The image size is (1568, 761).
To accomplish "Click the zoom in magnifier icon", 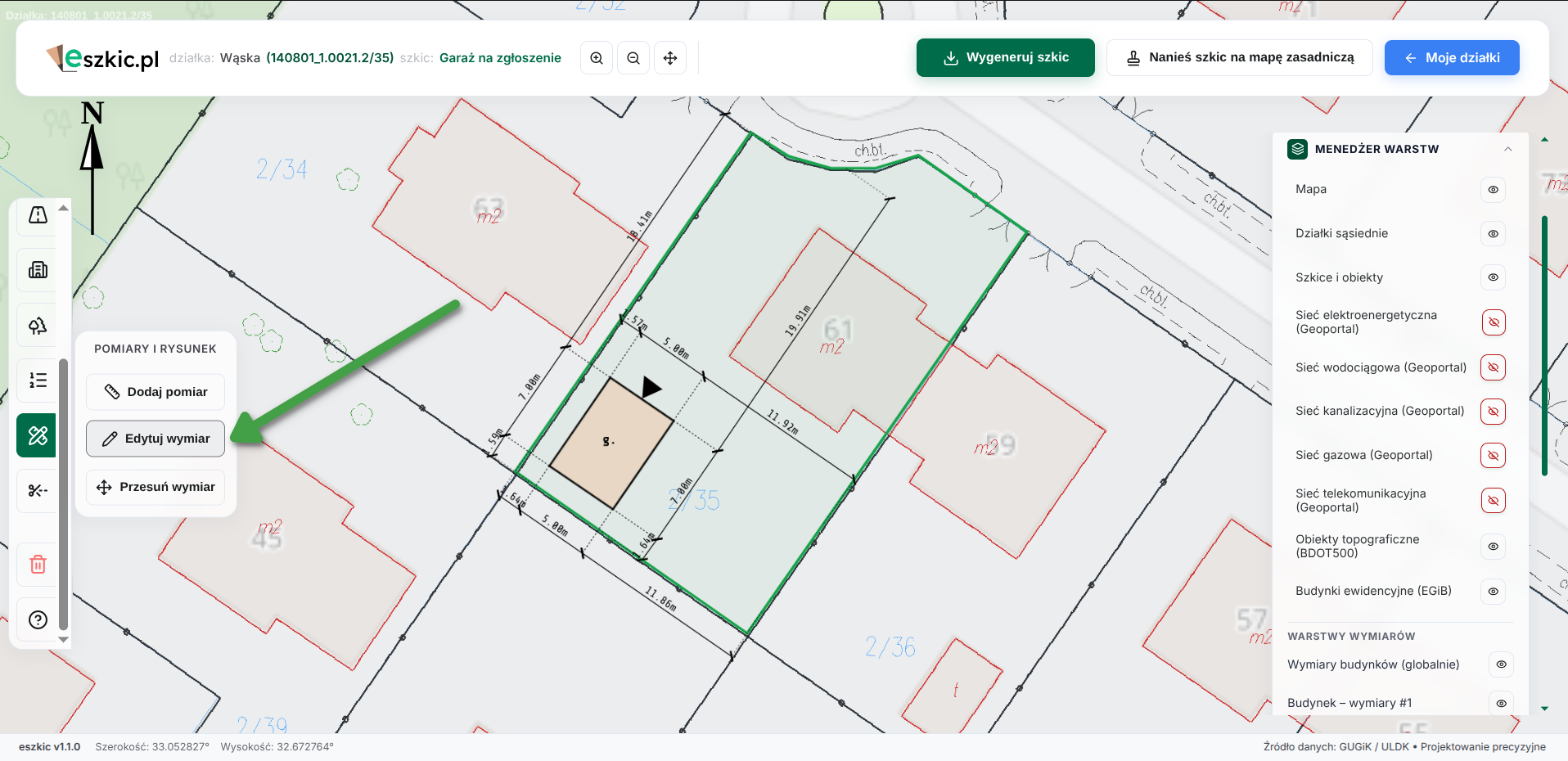I will click(597, 58).
